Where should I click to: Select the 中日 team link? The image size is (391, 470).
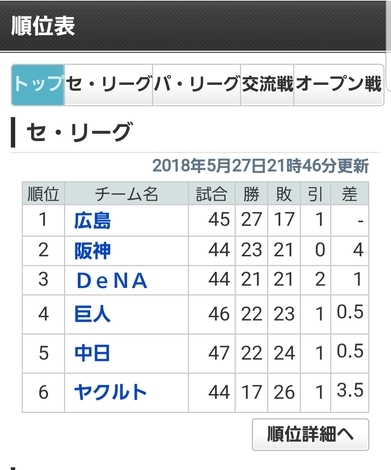pos(92,353)
